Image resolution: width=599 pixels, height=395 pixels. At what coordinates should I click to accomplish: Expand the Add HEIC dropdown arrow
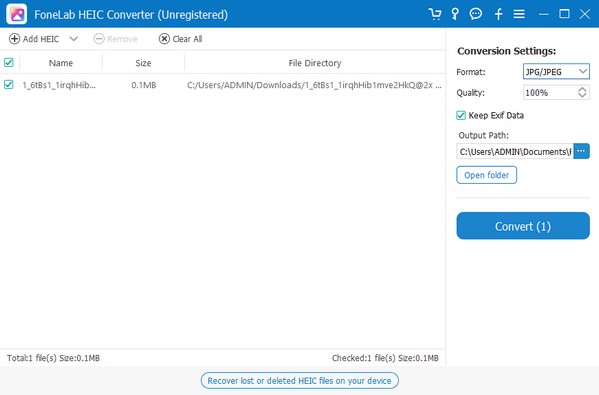pos(74,39)
